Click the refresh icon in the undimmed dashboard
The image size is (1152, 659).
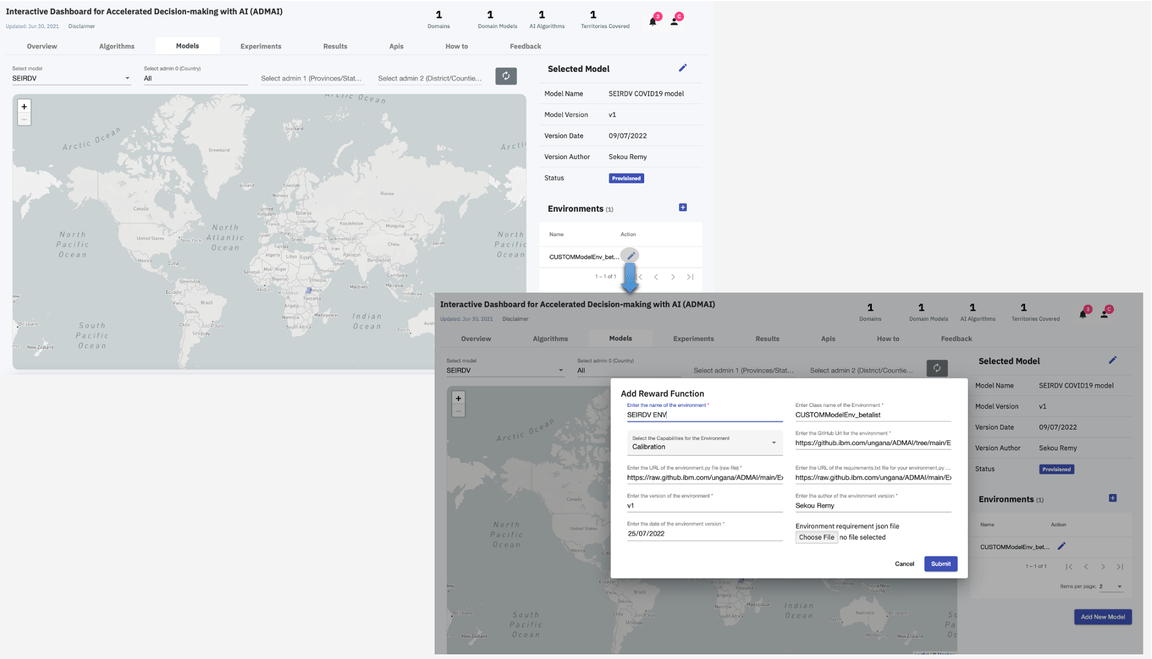pyautogui.click(x=506, y=77)
